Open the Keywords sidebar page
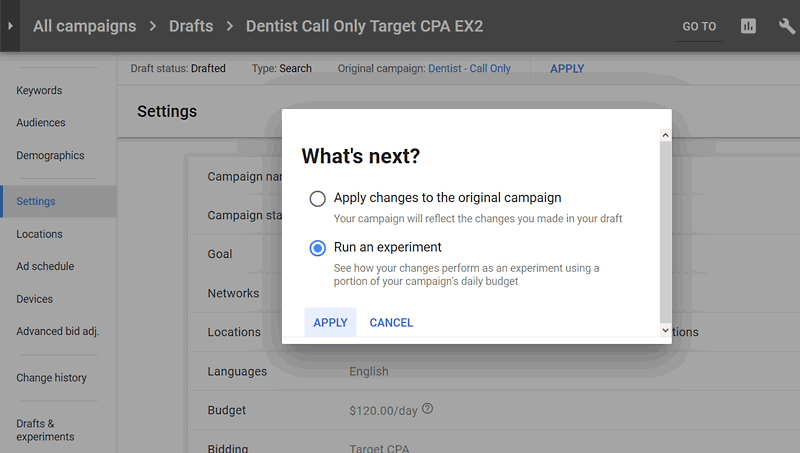 pyautogui.click(x=39, y=91)
